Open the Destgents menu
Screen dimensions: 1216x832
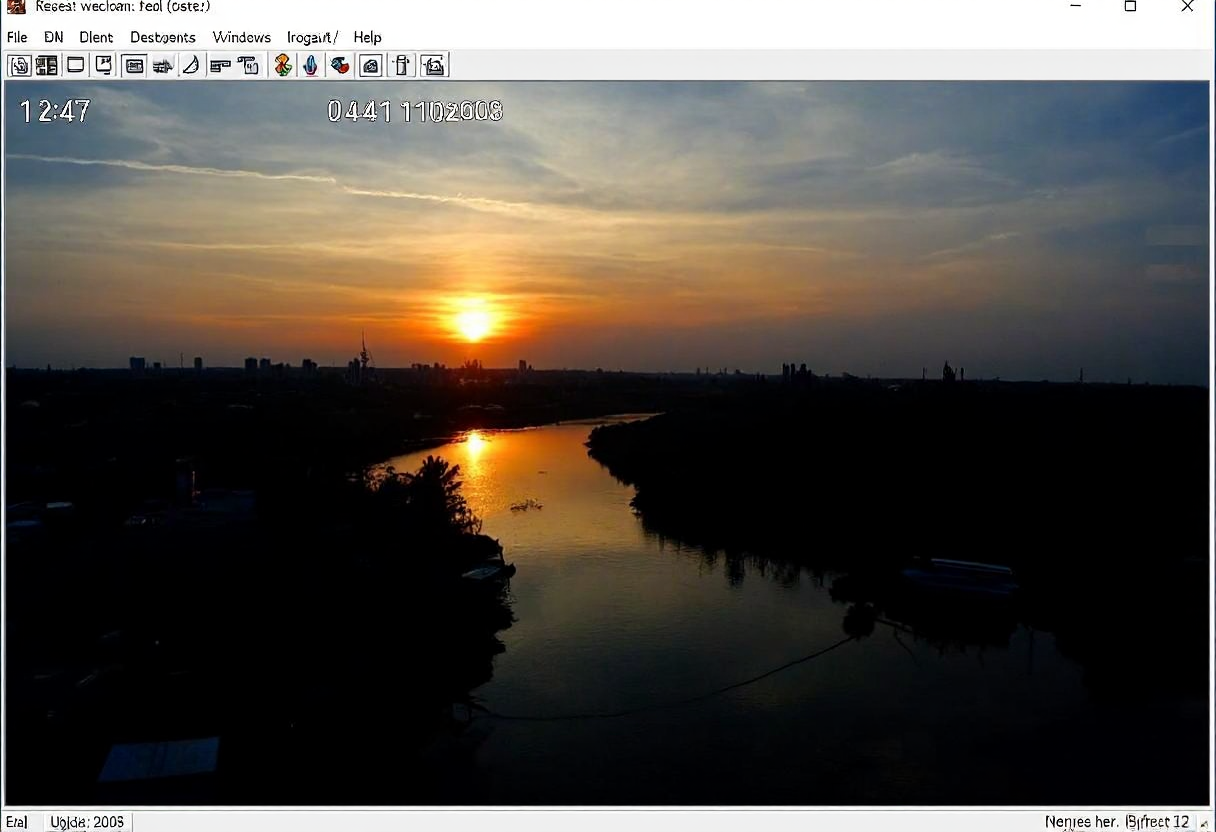click(x=162, y=37)
